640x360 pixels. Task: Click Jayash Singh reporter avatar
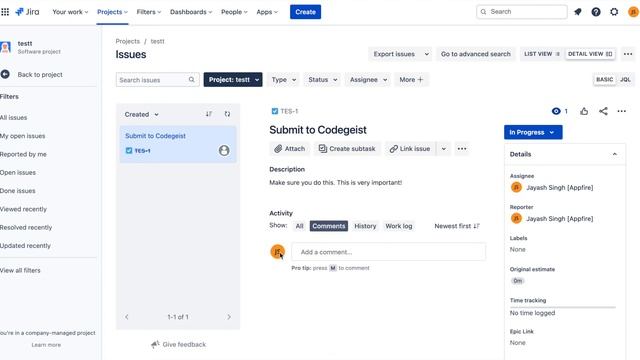(x=516, y=218)
